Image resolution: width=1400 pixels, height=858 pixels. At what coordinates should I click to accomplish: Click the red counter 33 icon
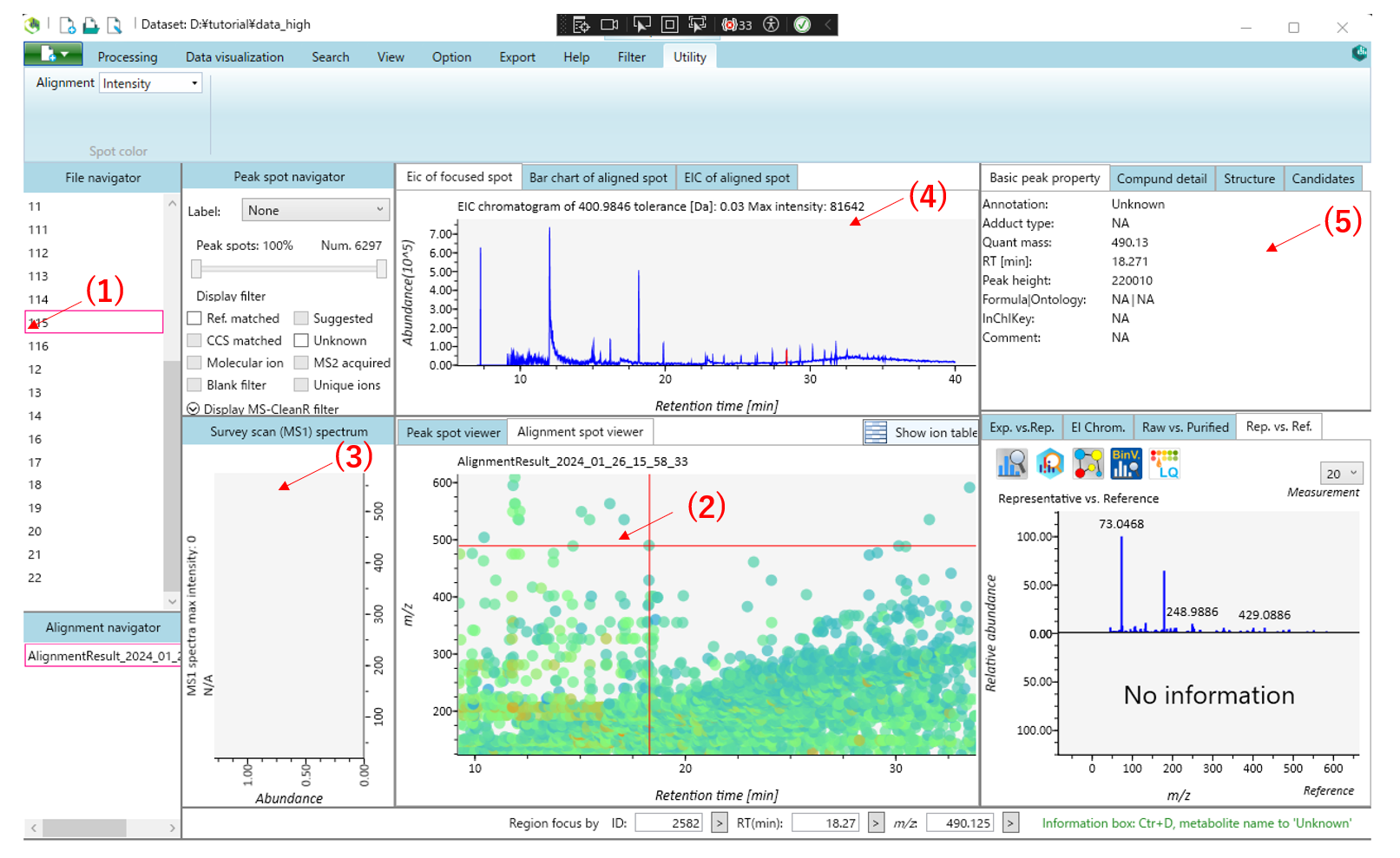point(738,24)
